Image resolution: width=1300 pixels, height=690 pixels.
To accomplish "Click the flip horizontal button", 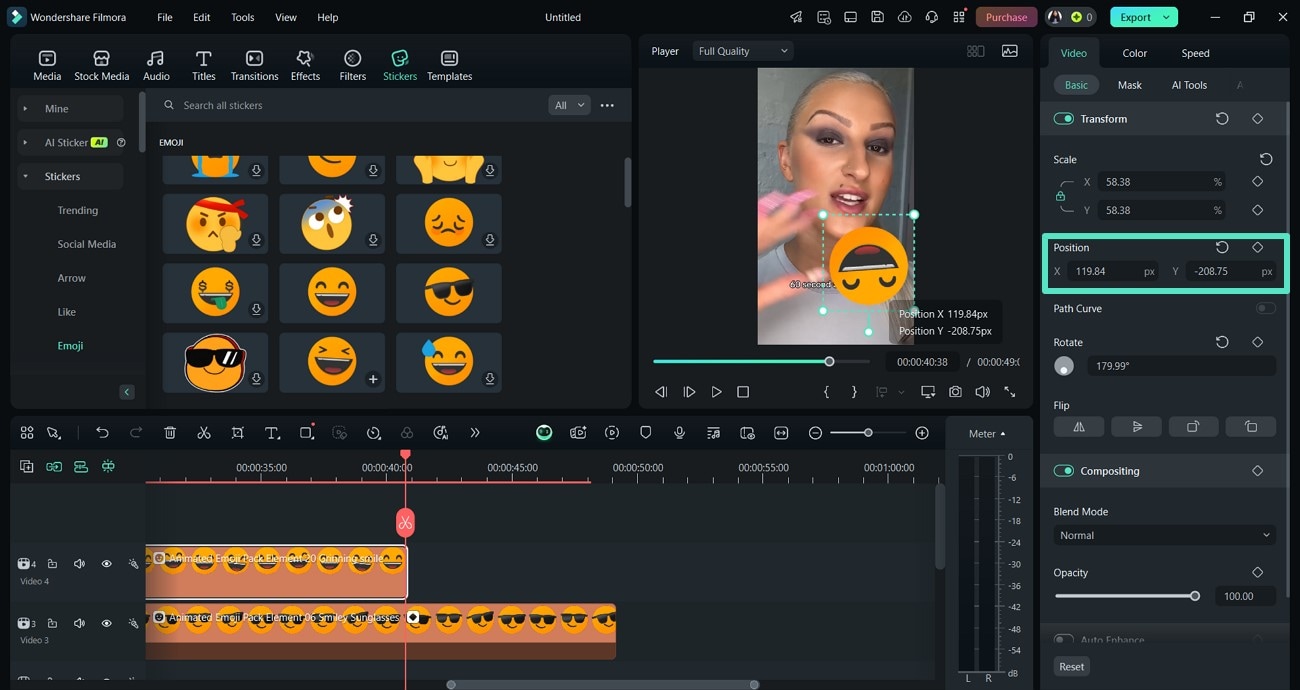I will tap(1079, 426).
